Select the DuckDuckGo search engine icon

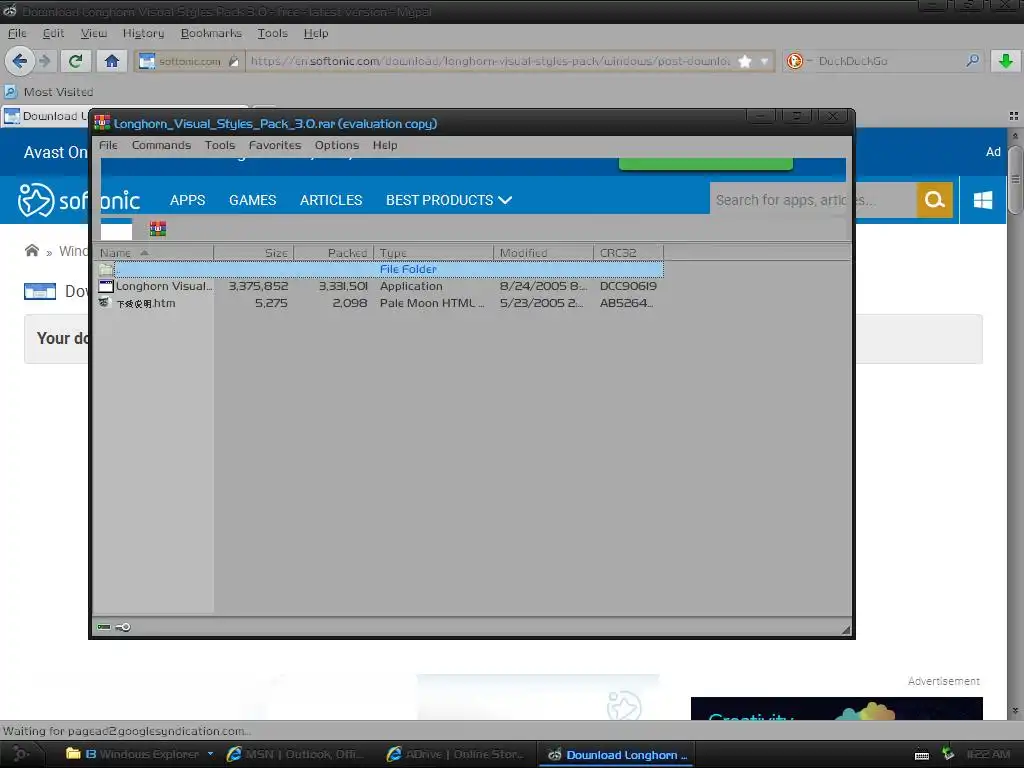click(795, 61)
